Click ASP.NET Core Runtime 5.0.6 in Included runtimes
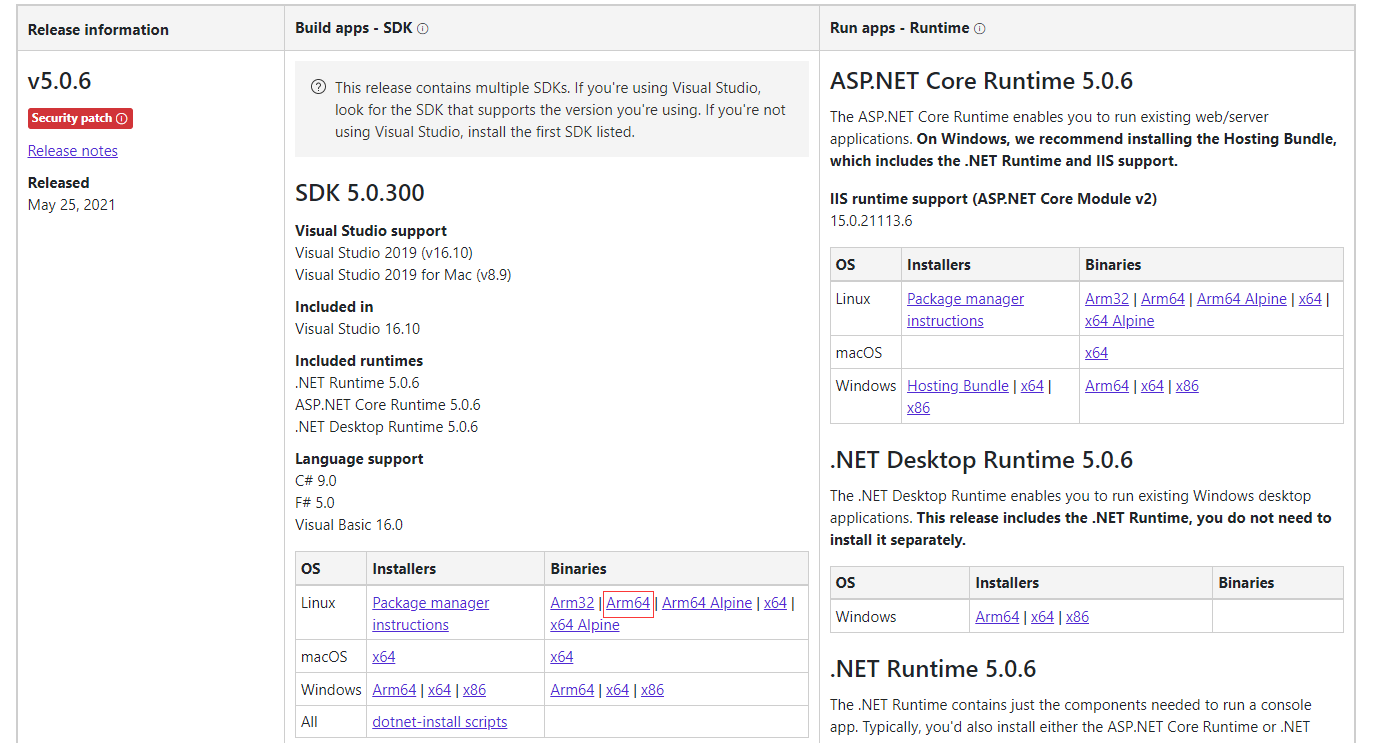The width and height of the screenshot is (1393, 743). point(388,405)
